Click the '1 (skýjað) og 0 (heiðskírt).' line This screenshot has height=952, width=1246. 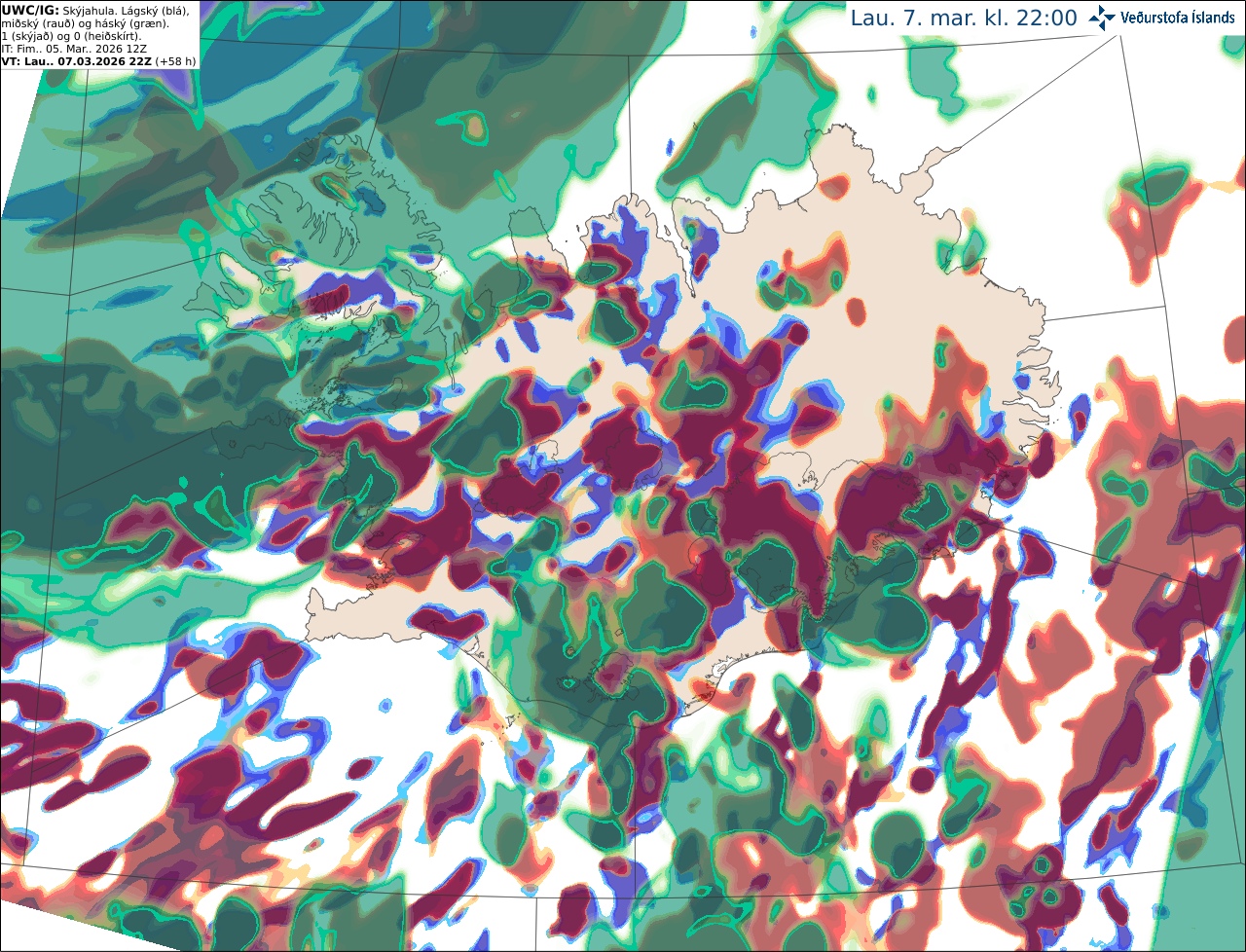[71, 36]
